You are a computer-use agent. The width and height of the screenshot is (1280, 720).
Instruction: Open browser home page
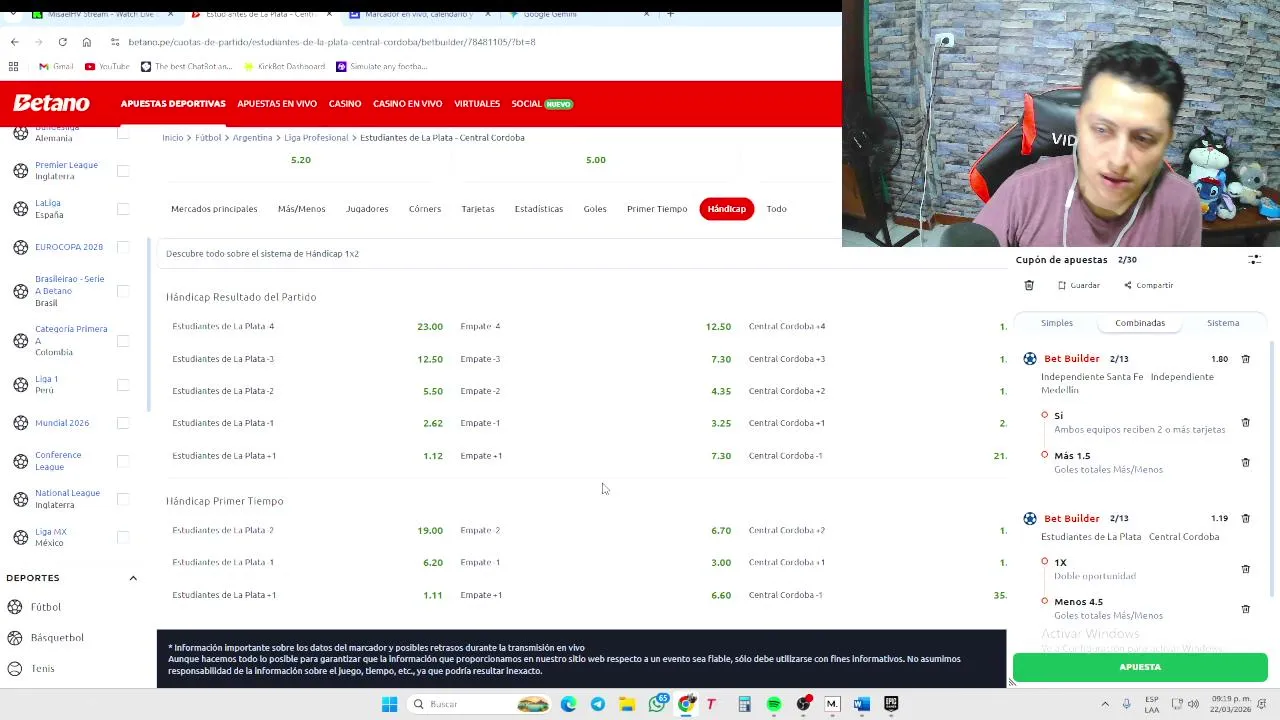coord(87,42)
